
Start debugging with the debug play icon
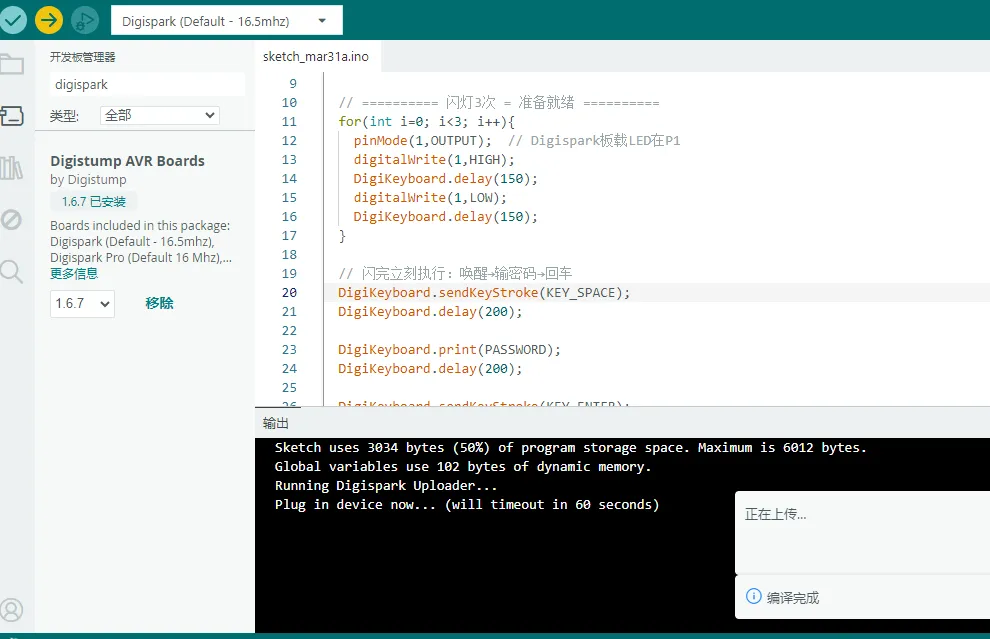point(85,20)
